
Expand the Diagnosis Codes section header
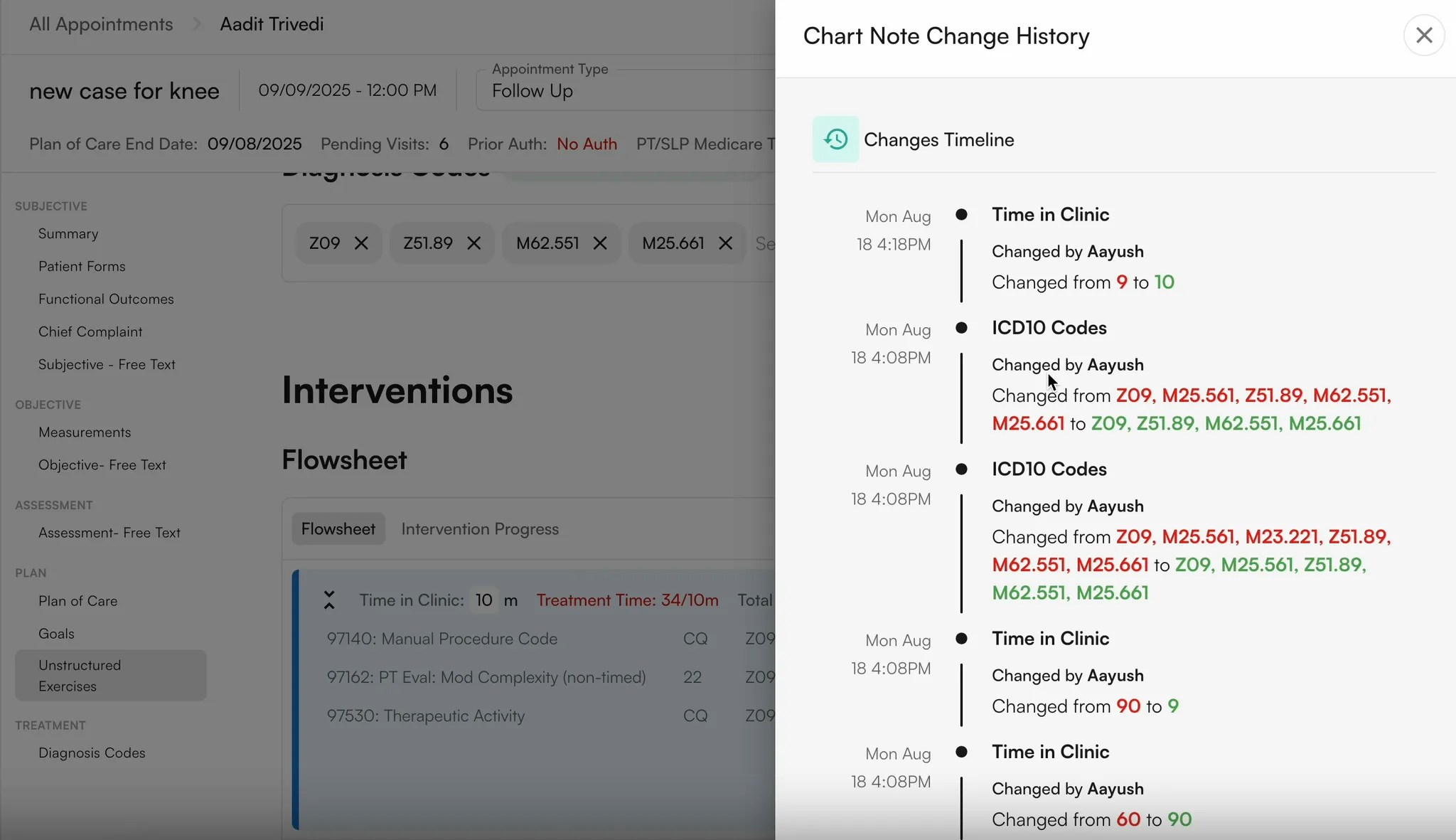click(387, 171)
